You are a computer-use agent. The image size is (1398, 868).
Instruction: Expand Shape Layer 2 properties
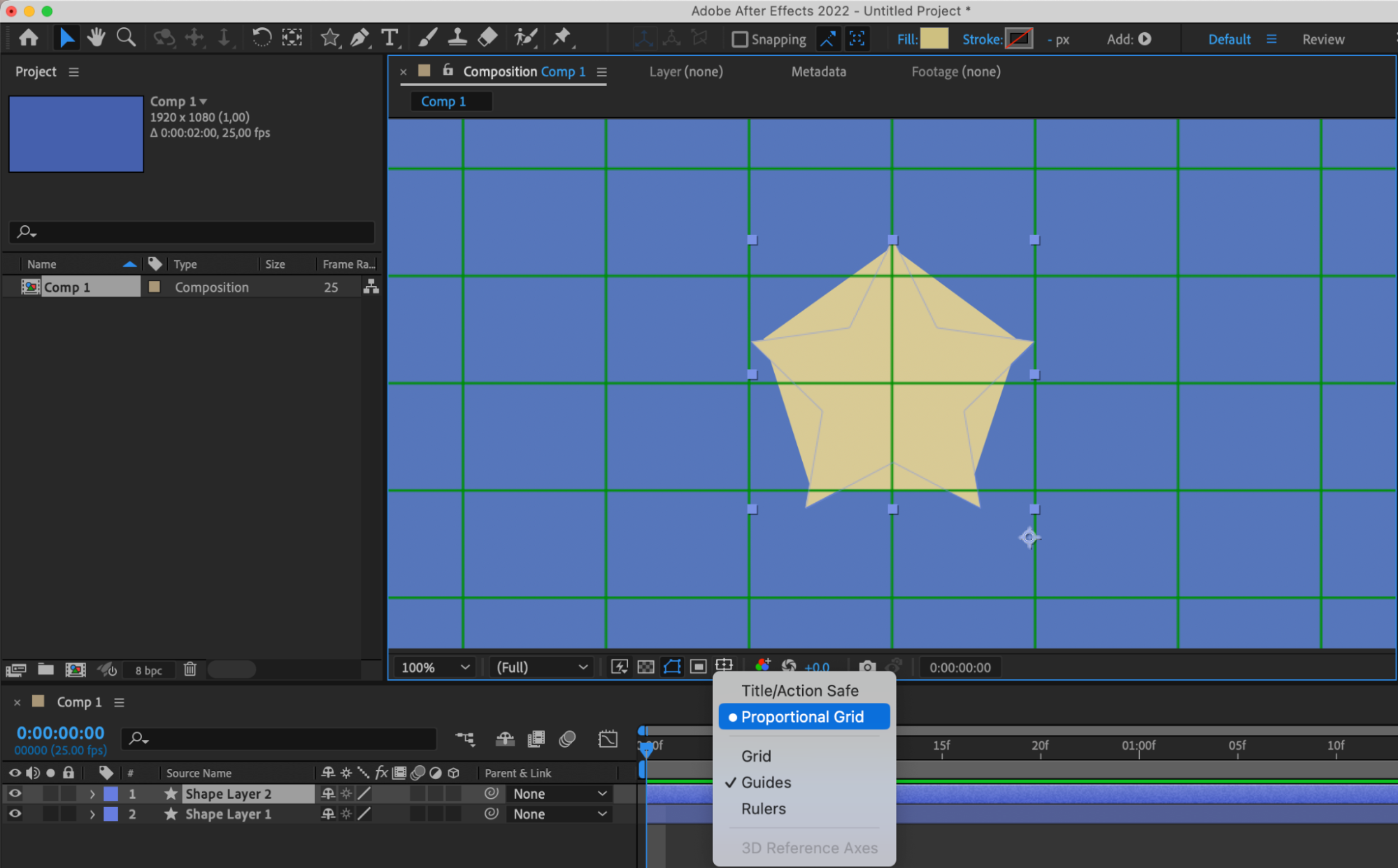(92, 794)
